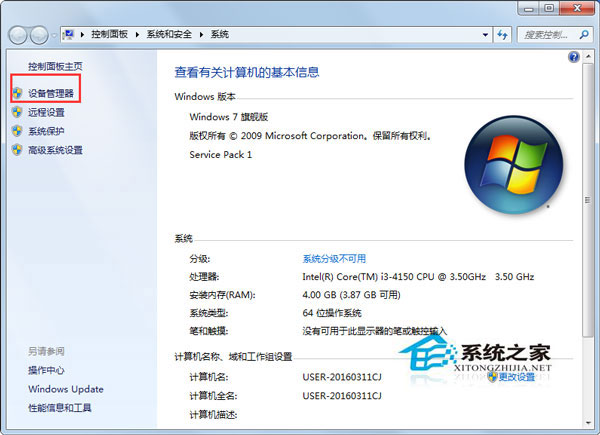Expand arrow after 系统和安全 breadcrumb

click(x=201, y=34)
